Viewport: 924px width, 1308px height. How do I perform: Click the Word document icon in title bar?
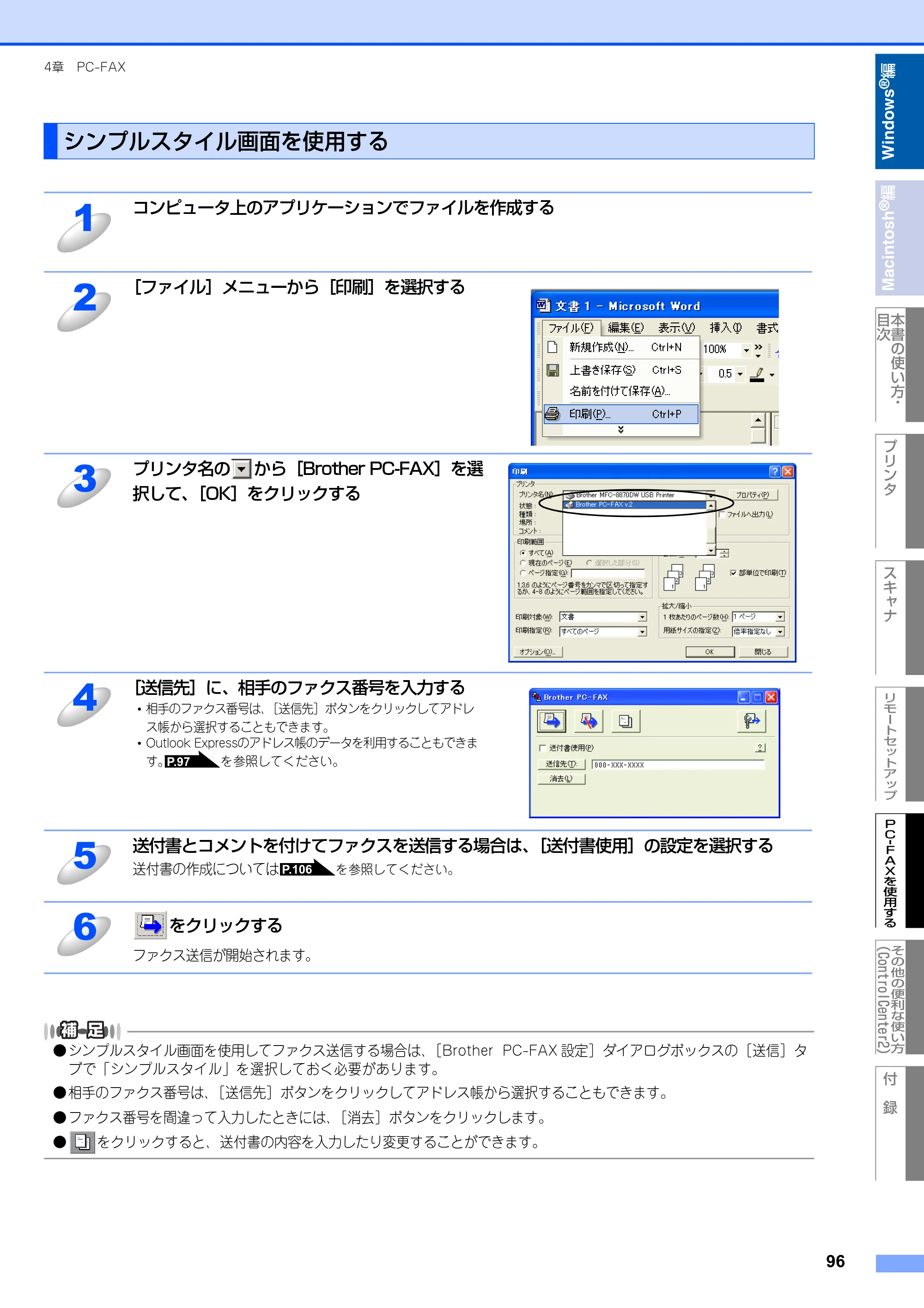(543, 306)
